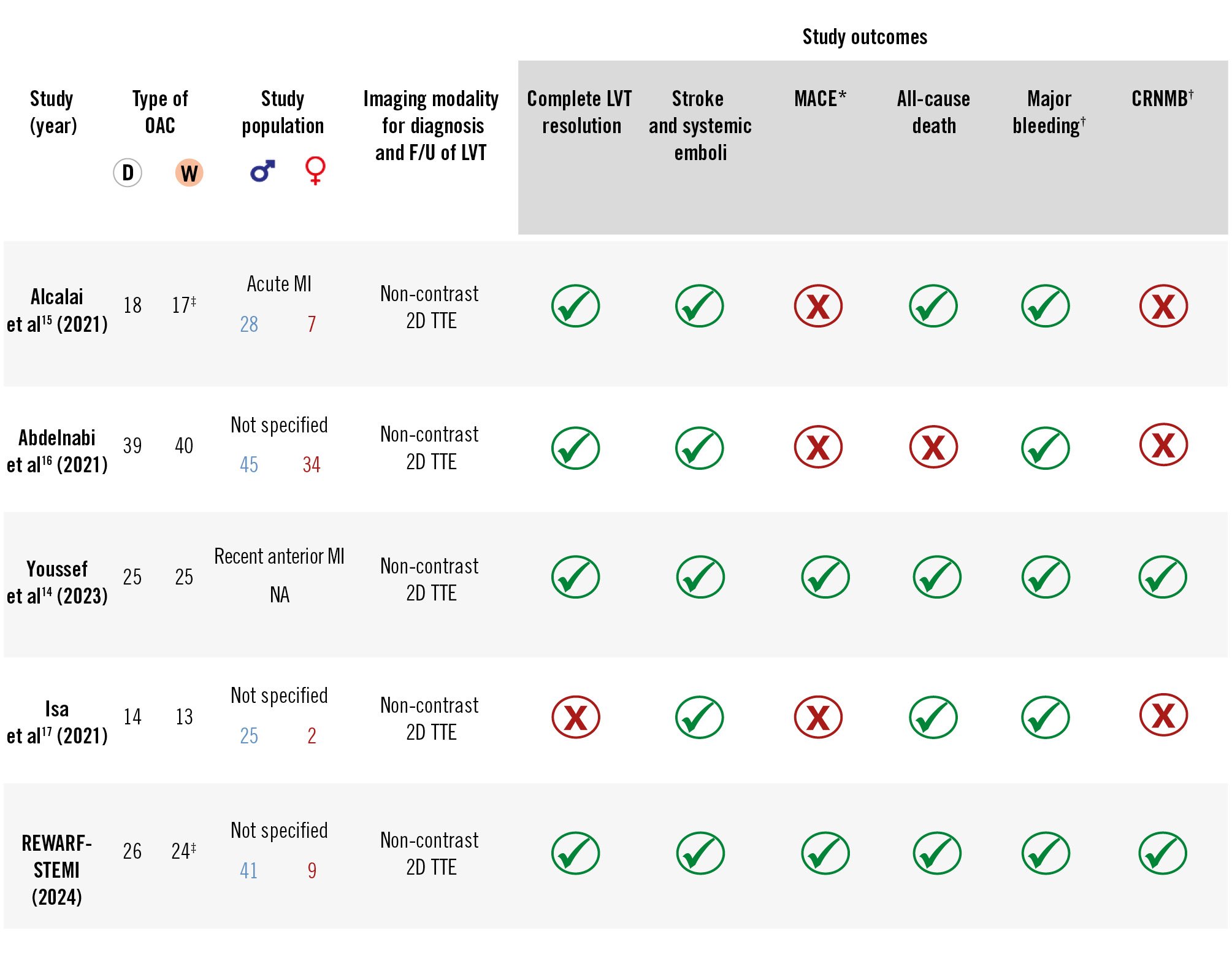The height and width of the screenshot is (955, 1232).
Task: Click REWARF-STEMI's MACE green checkmark
Action: pos(825,853)
